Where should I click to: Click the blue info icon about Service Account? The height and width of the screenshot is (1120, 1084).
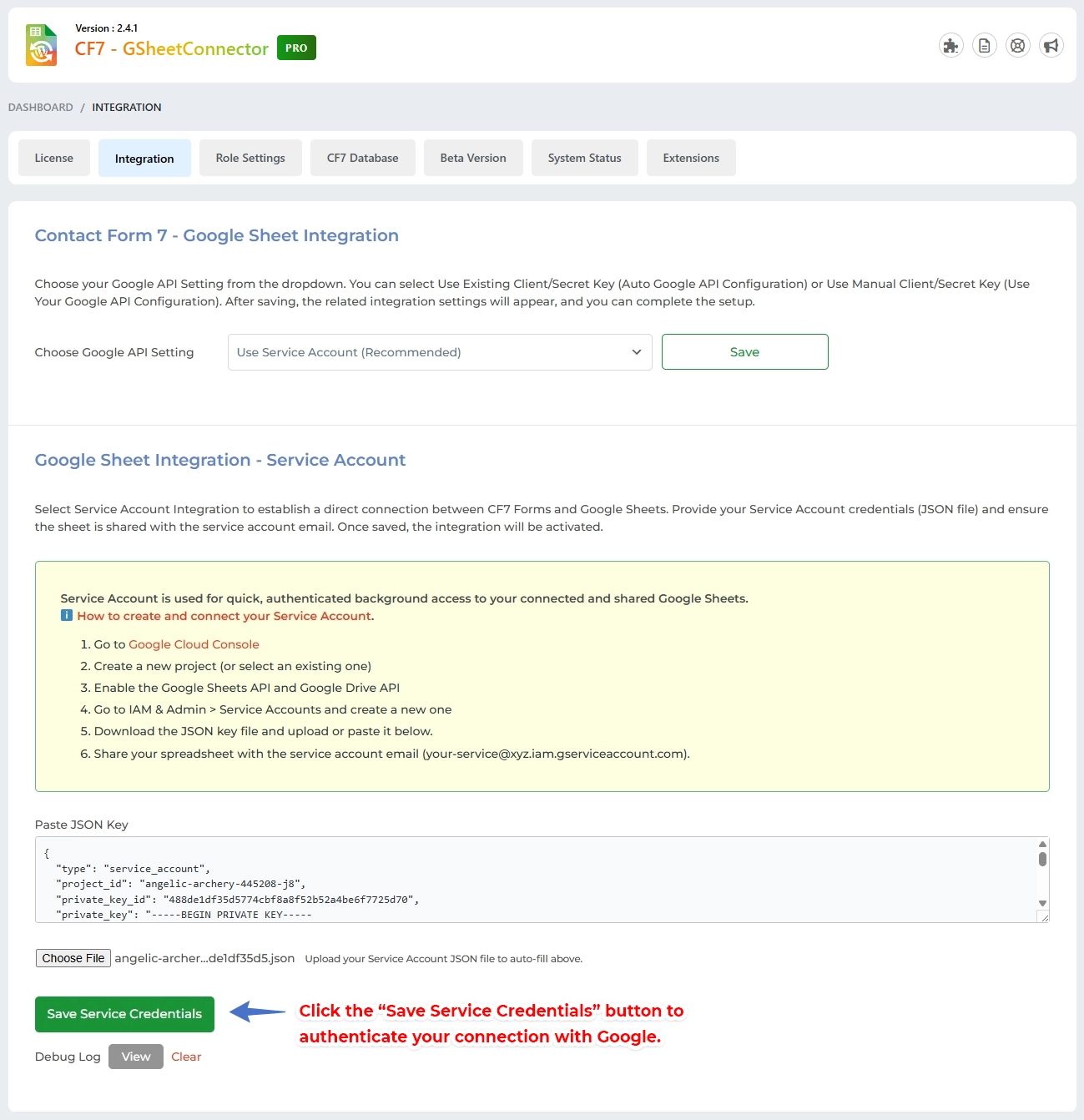point(66,615)
